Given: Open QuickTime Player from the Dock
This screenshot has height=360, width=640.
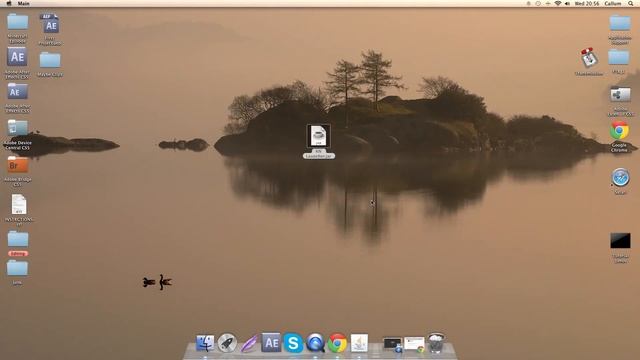Looking at the screenshot, I should click(x=315, y=343).
